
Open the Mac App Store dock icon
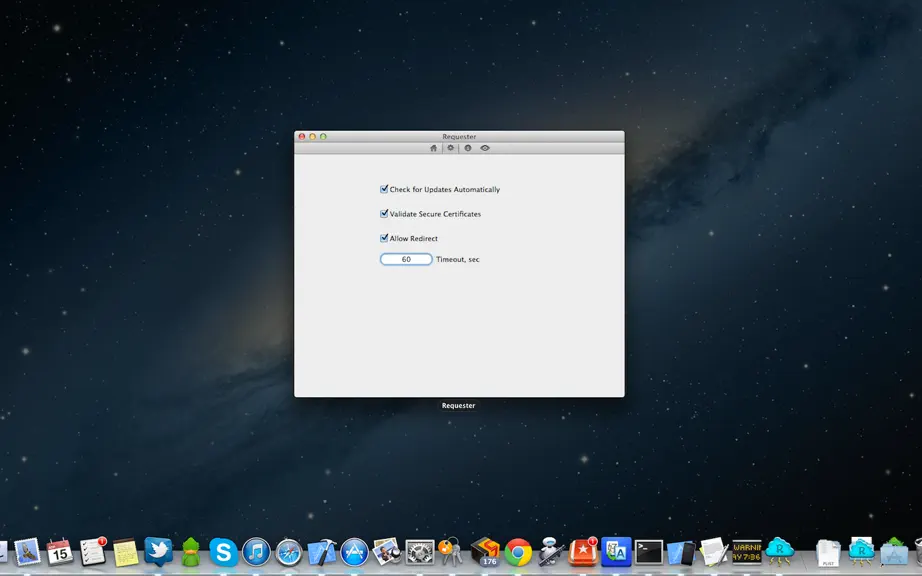pos(355,552)
